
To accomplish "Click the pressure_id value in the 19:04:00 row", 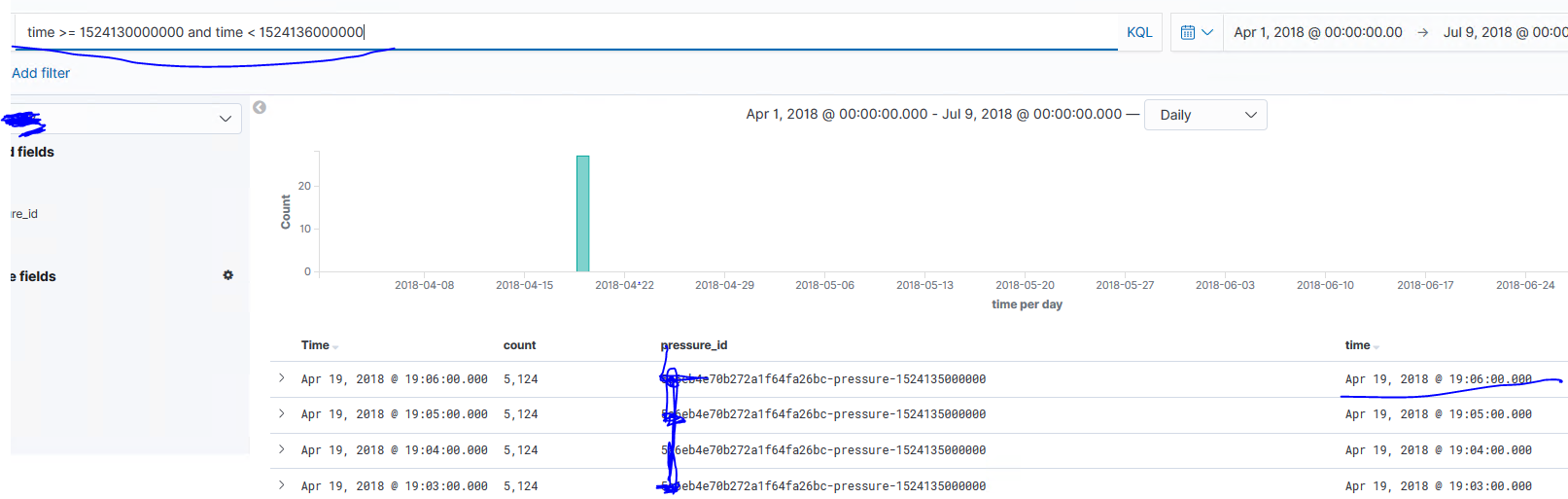I will (823, 450).
